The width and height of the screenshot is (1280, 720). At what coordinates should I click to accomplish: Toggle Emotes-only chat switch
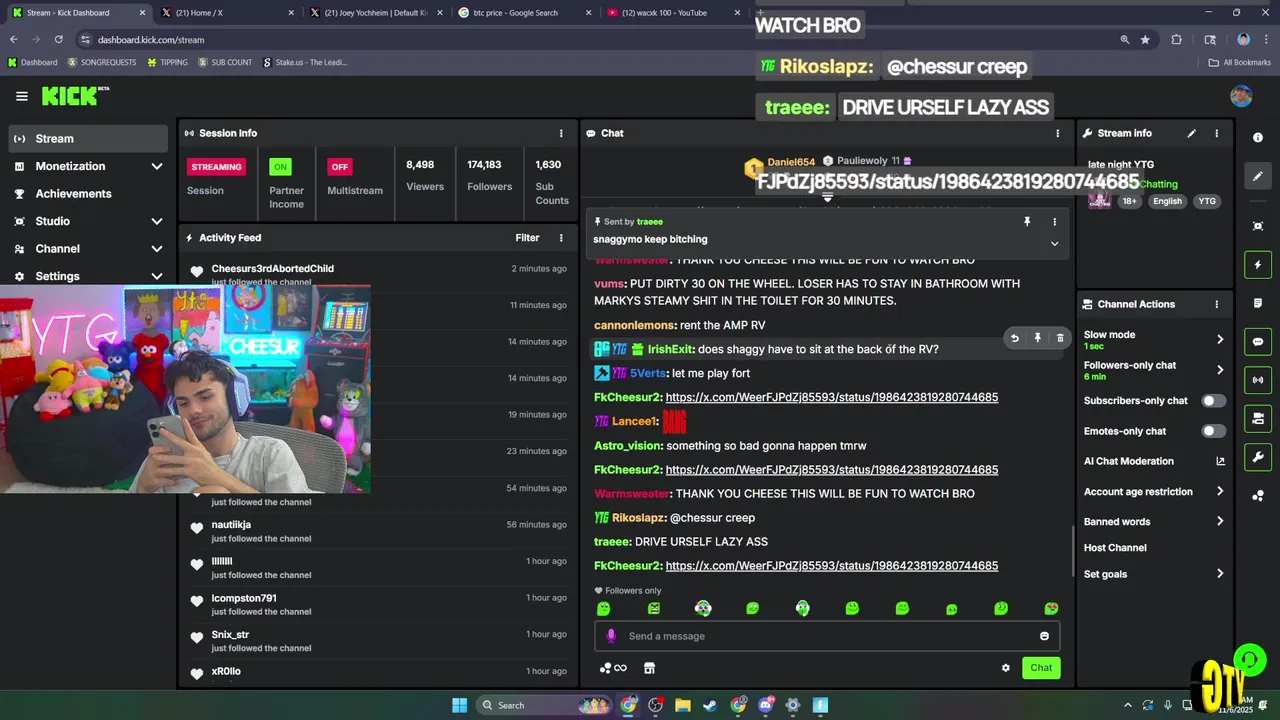click(x=1213, y=431)
